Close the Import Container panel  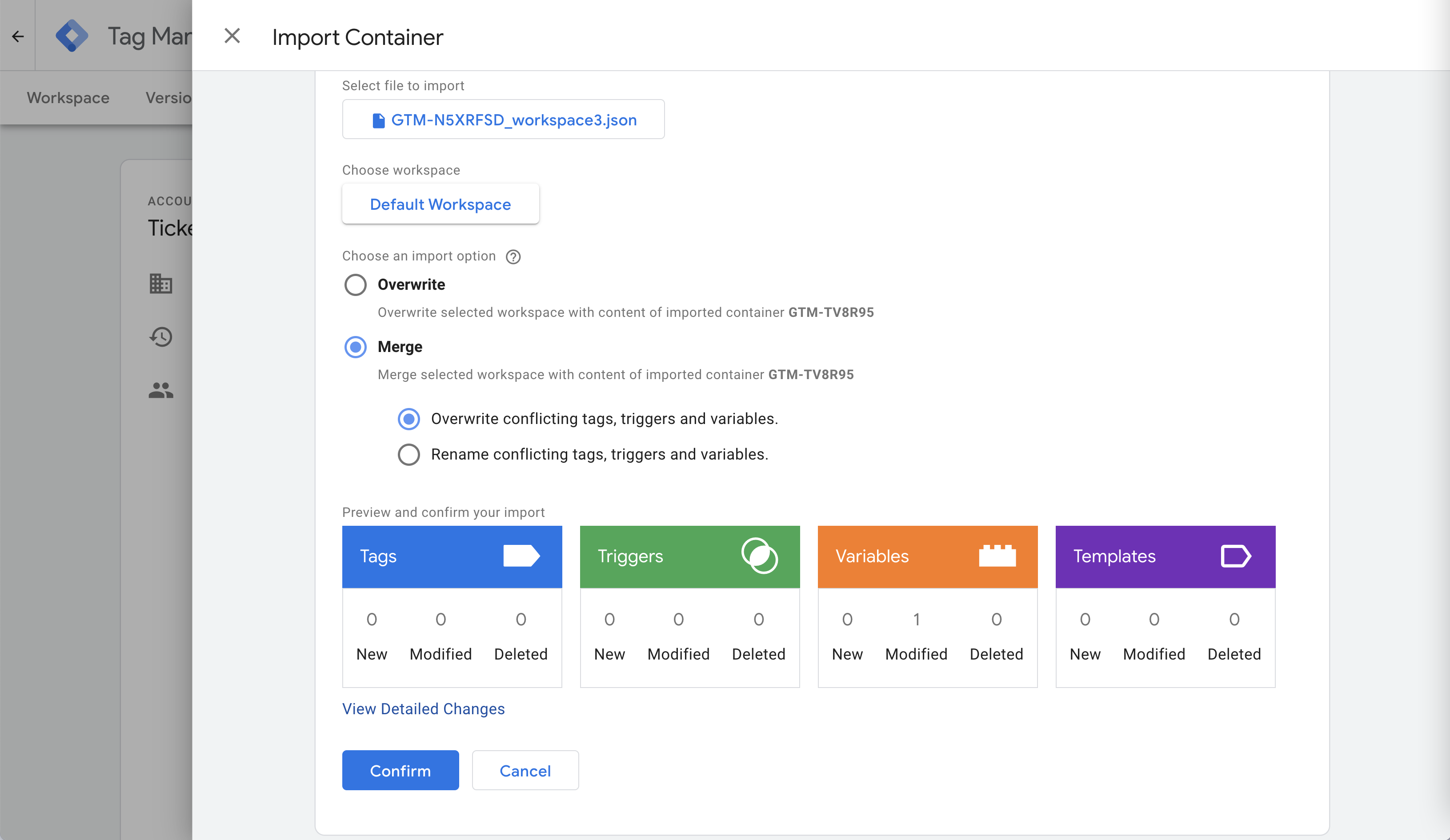point(232,36)
